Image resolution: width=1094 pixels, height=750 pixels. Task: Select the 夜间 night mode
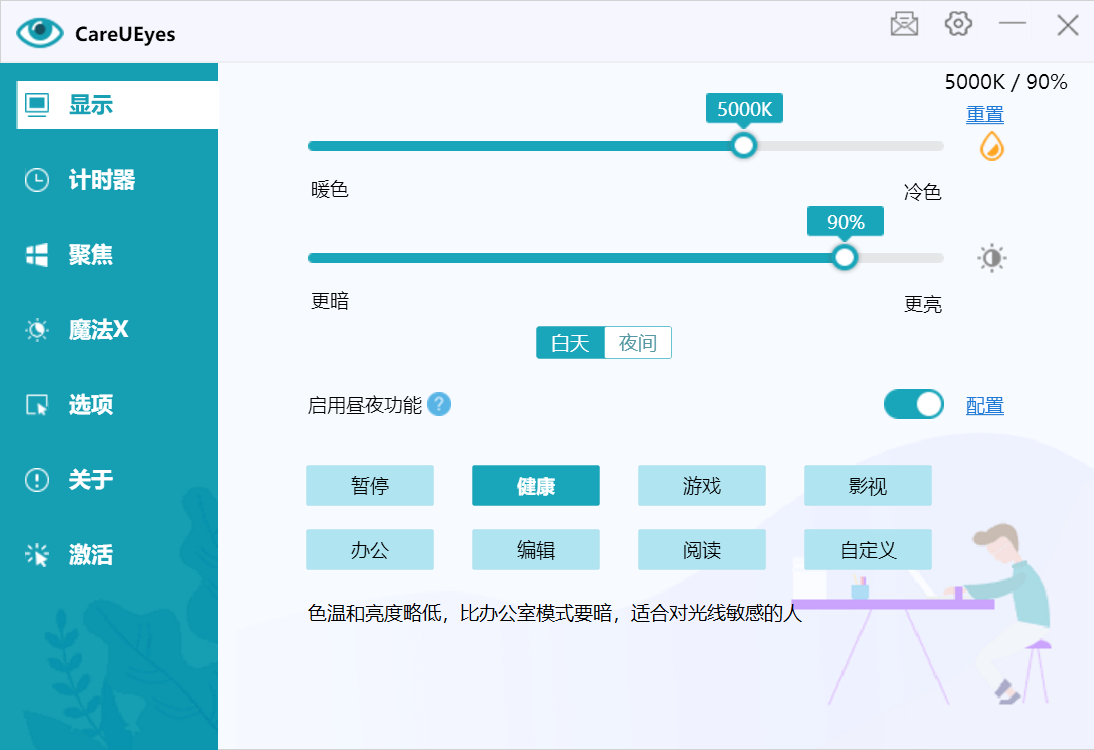[x=638, y=343]
